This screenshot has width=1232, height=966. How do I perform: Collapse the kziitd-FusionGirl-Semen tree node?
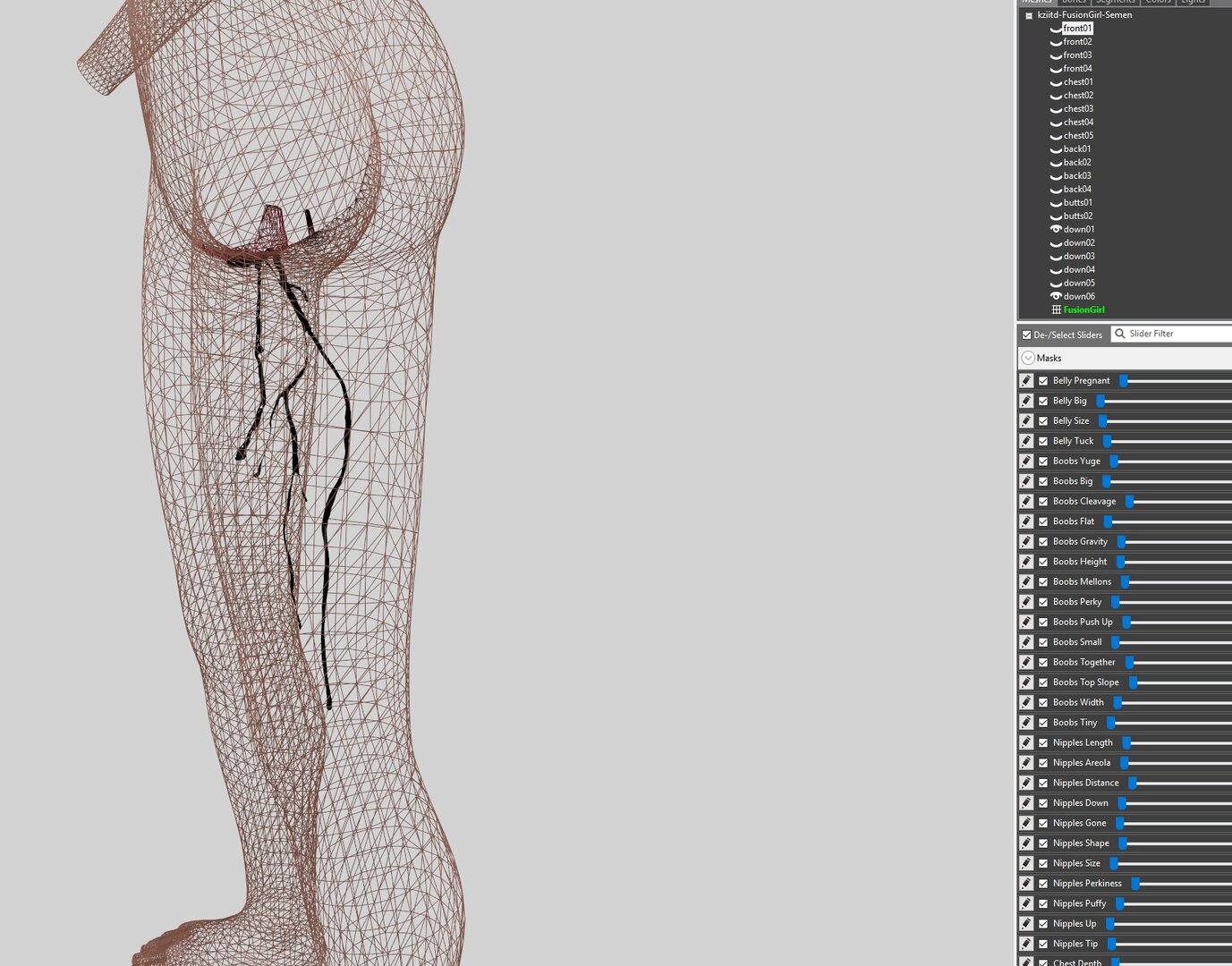(x=1029, y=15)
